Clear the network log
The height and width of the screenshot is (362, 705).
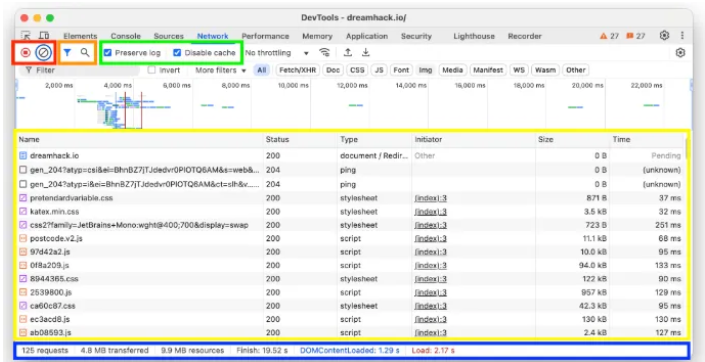click(x=44, y=53)
